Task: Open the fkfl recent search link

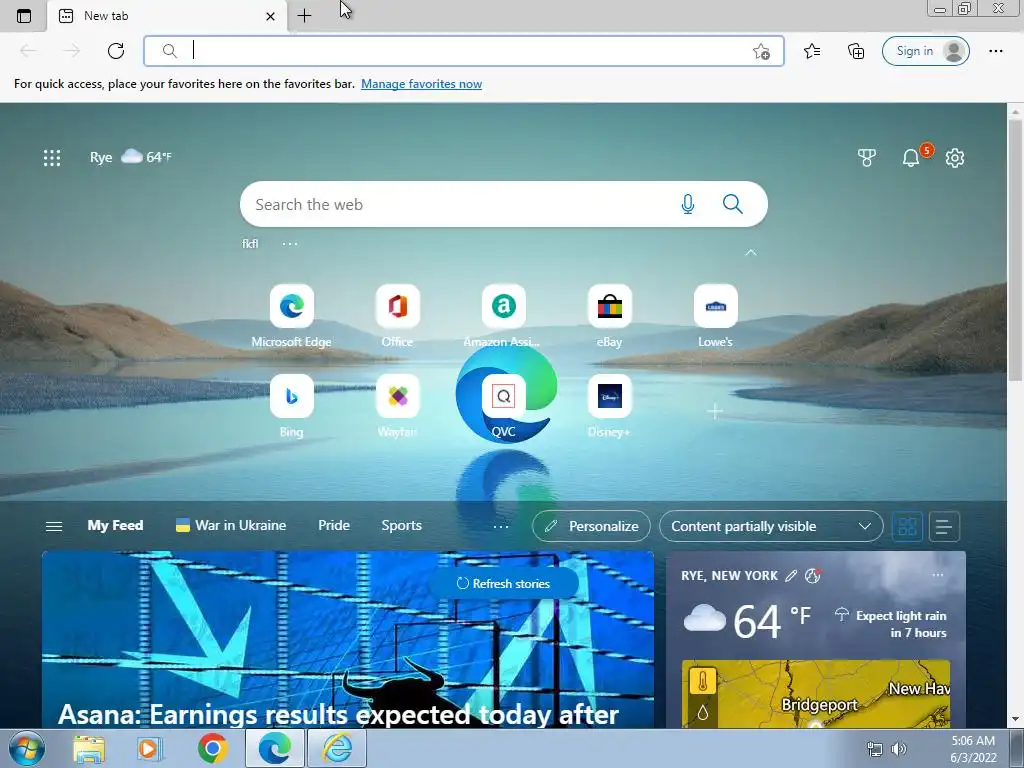Action: click(250, 244)
